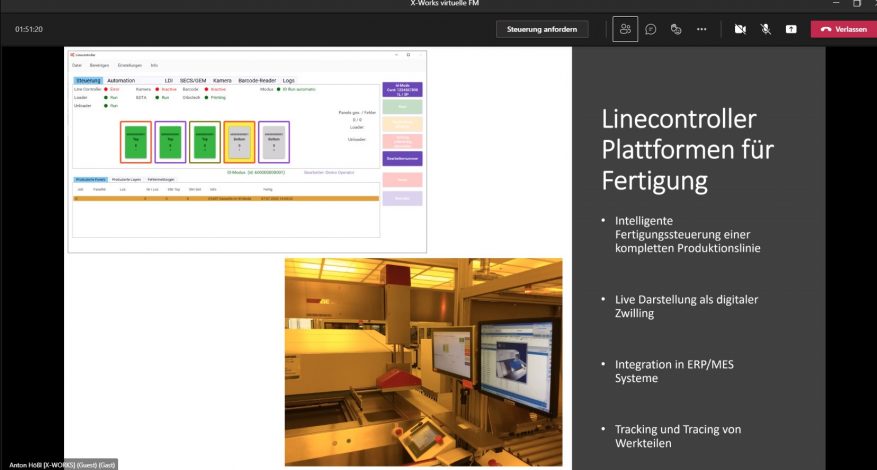The height and width of the screenshot is (470, 877).
Task: Open more actions ellipsis menu
Action: [x=701, y=29]
